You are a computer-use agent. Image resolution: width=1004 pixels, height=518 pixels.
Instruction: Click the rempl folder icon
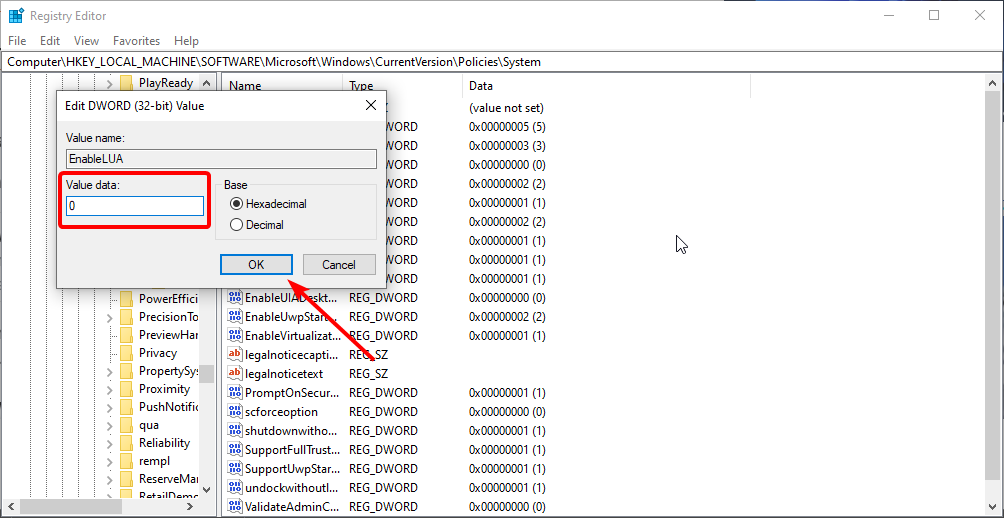[126, 460]
